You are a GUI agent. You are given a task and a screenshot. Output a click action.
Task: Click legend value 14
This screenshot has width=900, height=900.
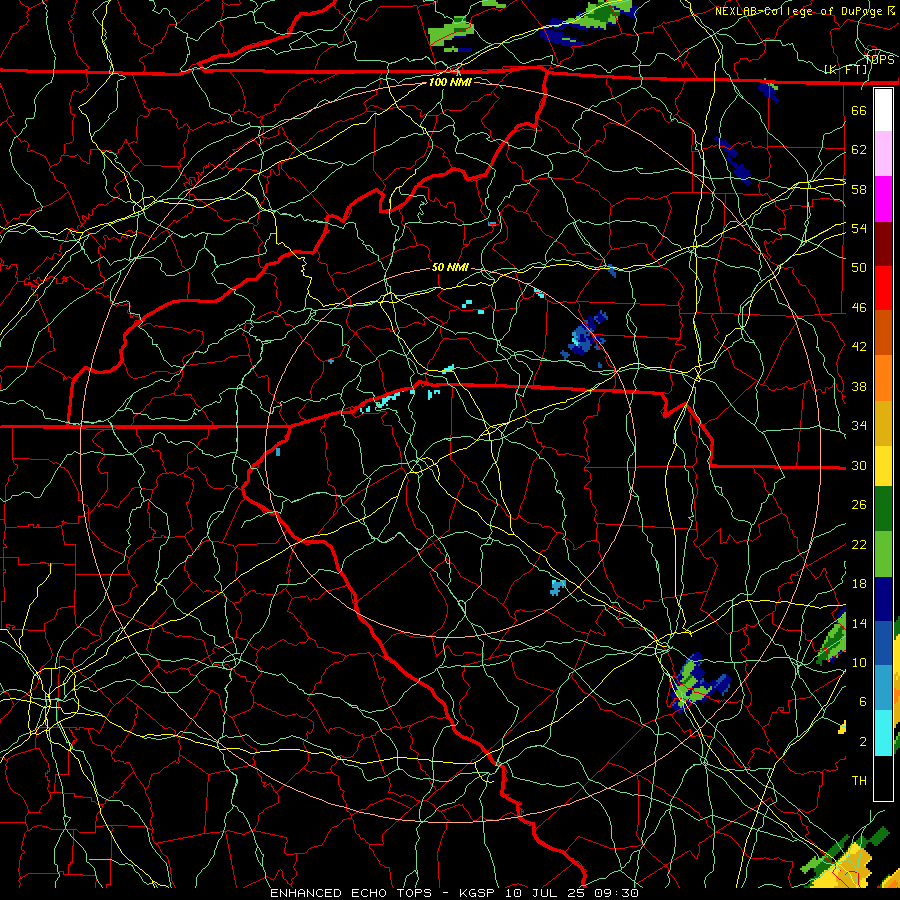click(859, 623)
